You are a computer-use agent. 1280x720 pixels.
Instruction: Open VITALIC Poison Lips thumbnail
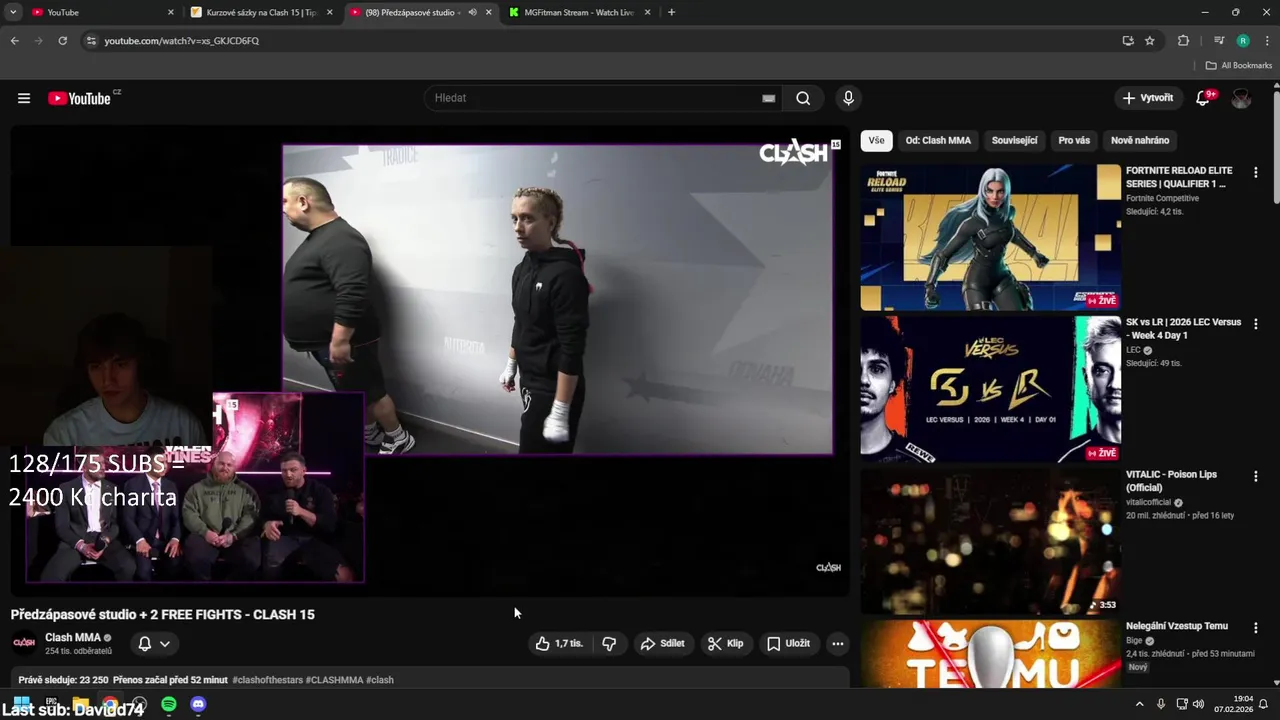991,541
